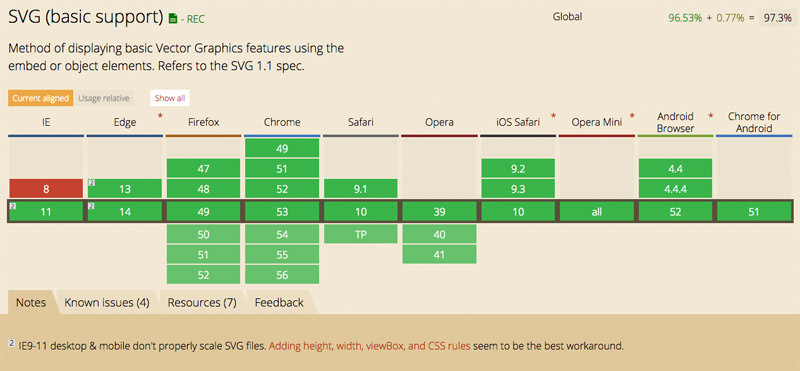The width and height of the screenshot is (800, 371).
Task: Click note marker 2 on Edge 14 cell
Action: point(91,207)
